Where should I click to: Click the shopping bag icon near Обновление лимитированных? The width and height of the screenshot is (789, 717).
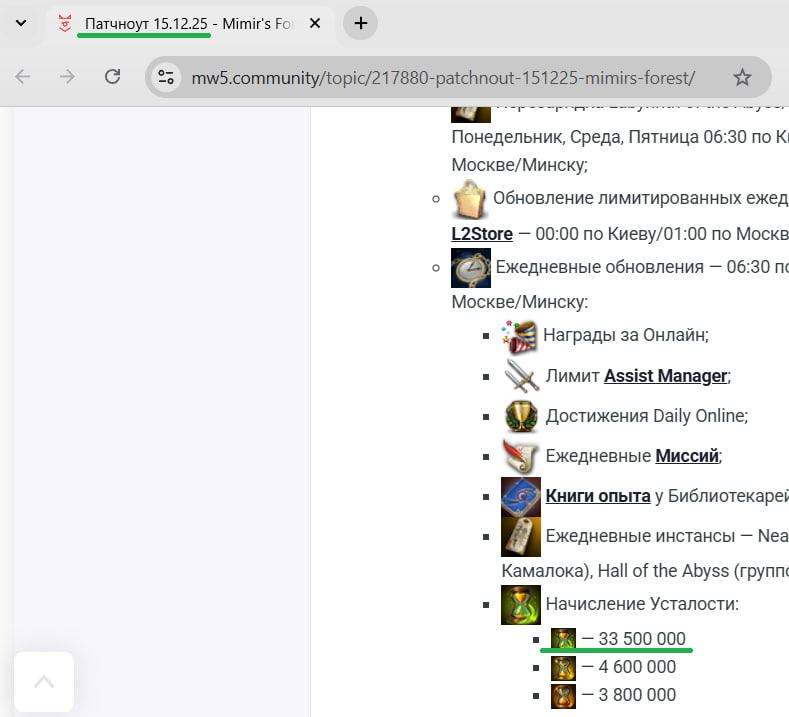pyautogui.click(x=470, y=199)
